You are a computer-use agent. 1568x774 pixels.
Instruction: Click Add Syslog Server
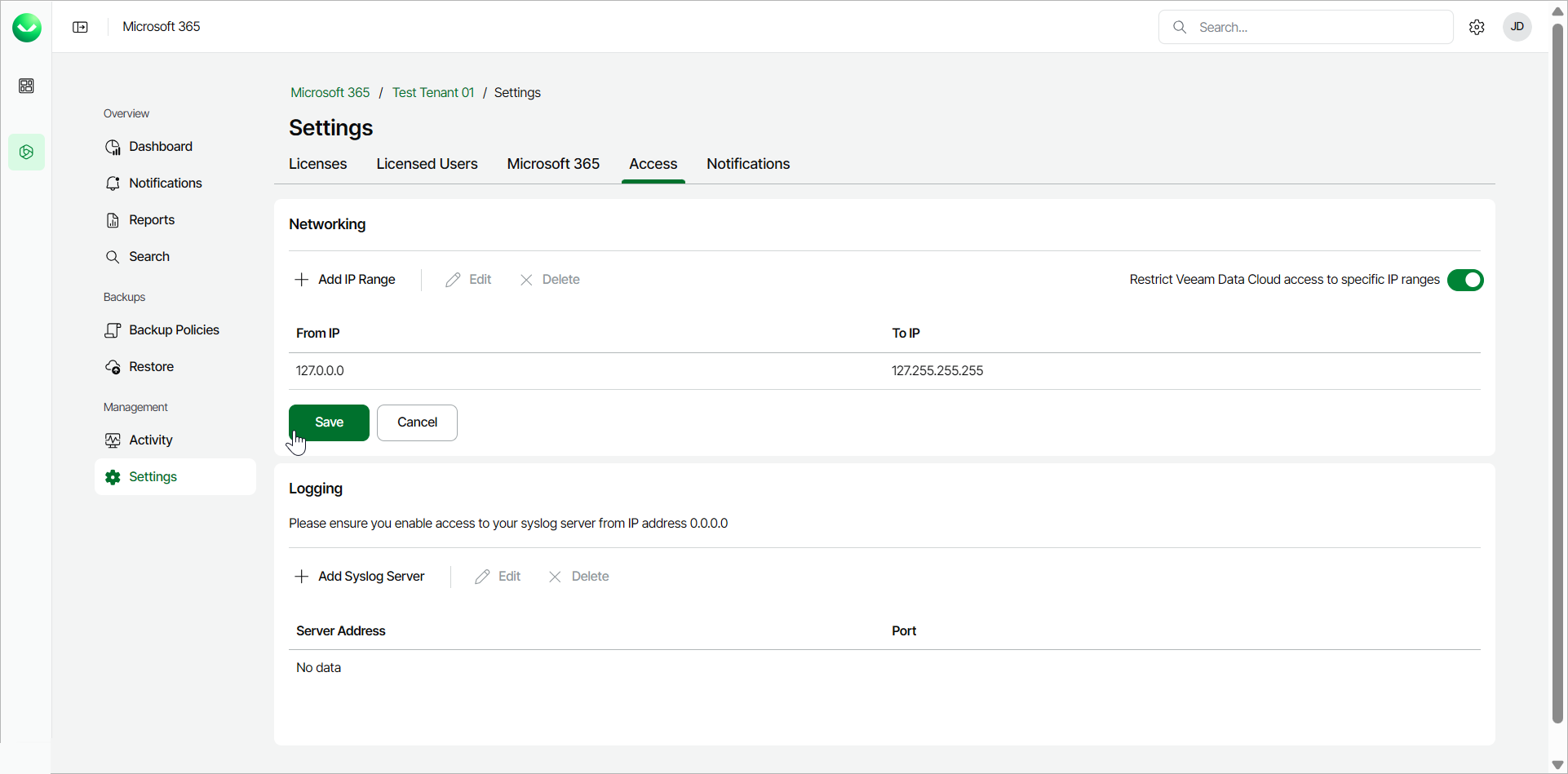pos(360,577)
